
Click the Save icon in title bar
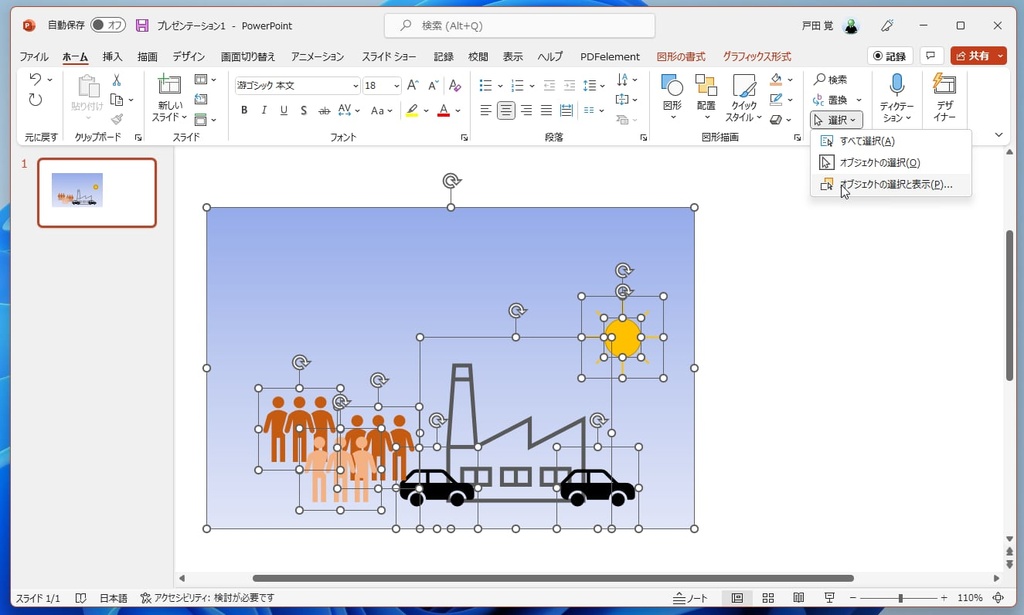142,25
